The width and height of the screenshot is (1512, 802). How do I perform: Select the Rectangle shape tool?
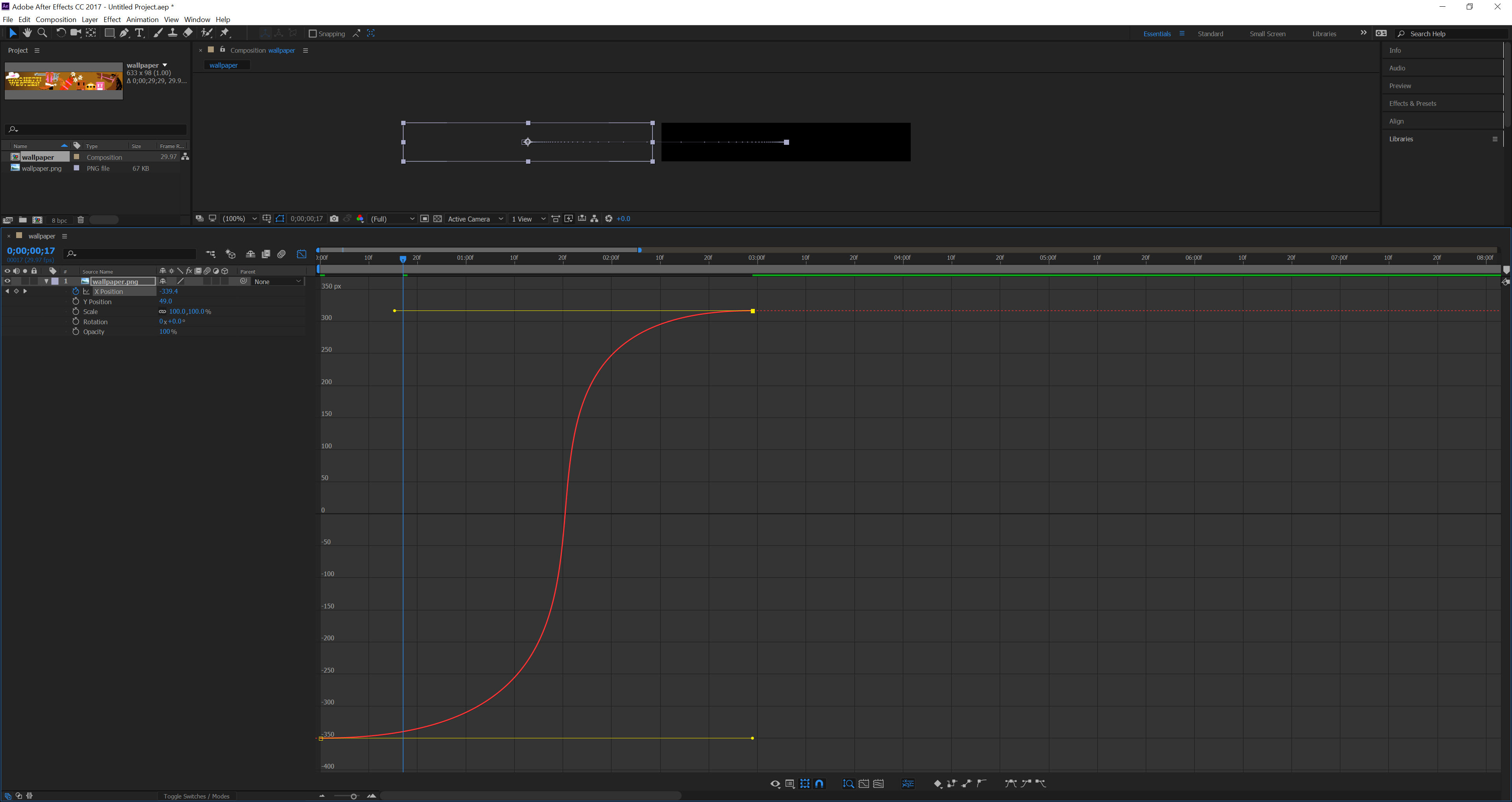109,33
